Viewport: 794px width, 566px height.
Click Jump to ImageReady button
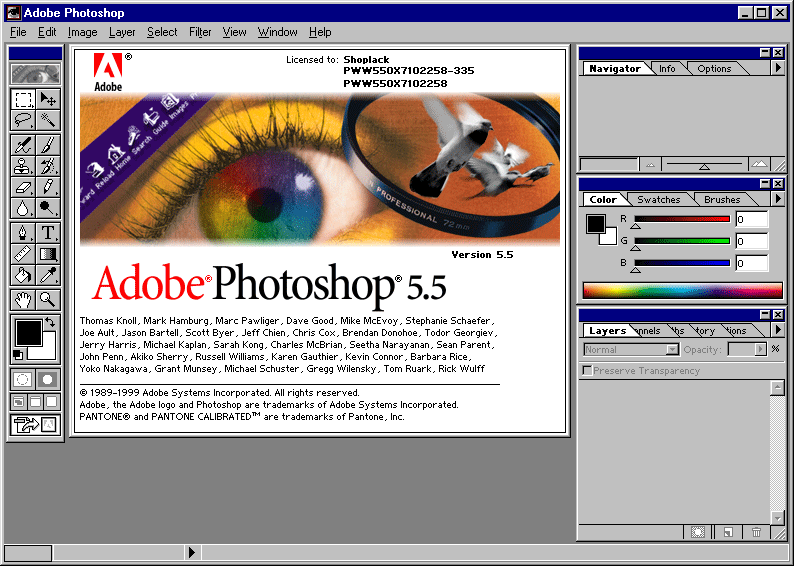click(35, 424)
